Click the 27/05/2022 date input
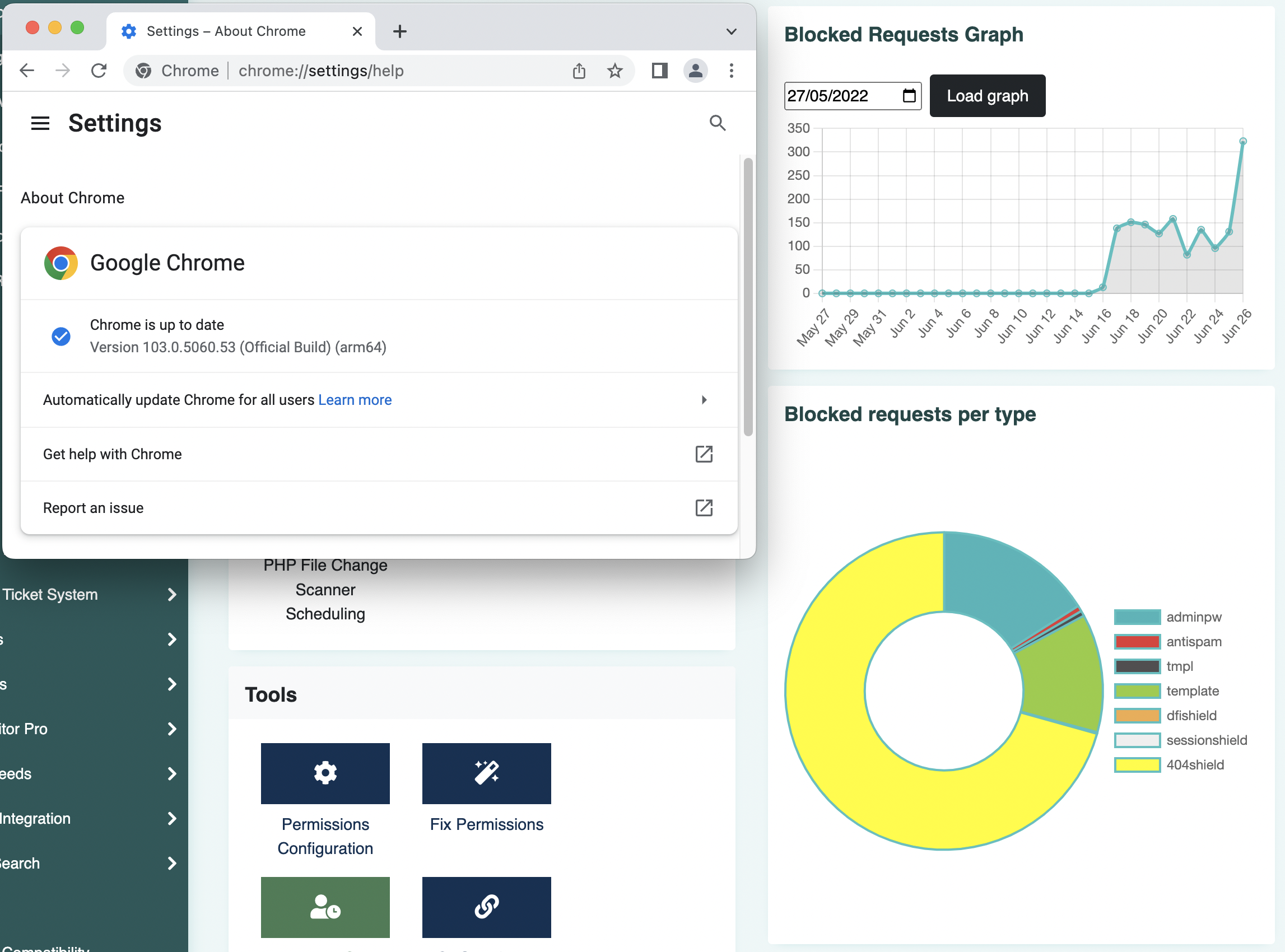 852,96
